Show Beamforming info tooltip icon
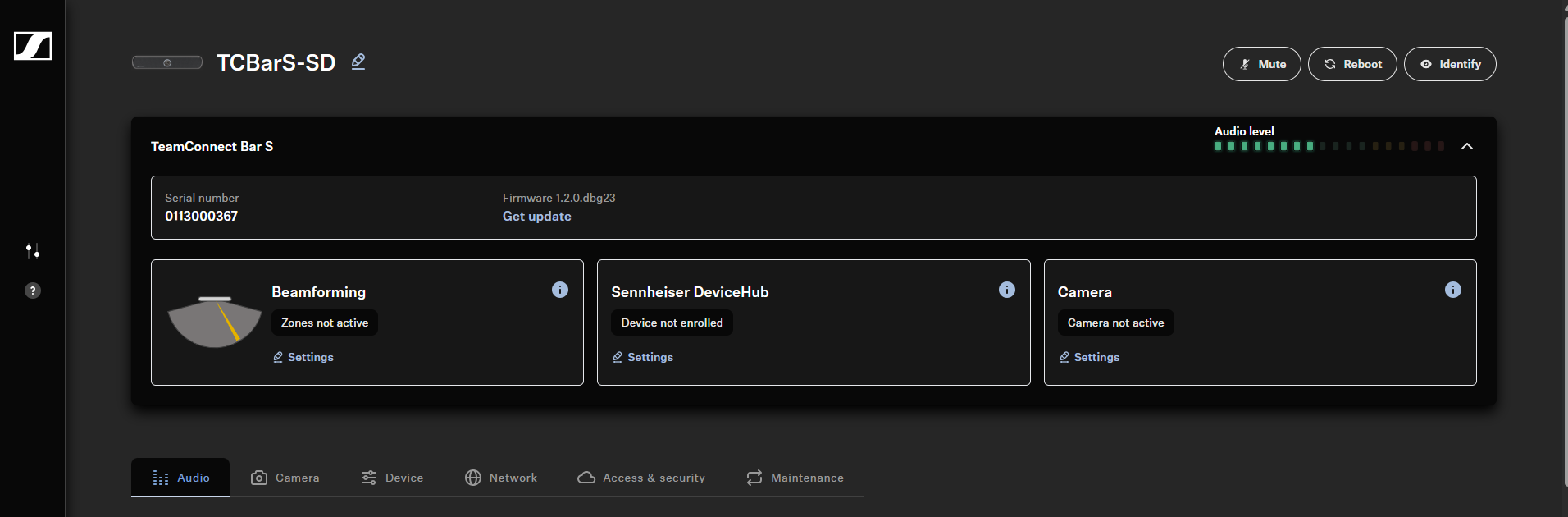This screenshot has width=1568, height=517. 560,290
